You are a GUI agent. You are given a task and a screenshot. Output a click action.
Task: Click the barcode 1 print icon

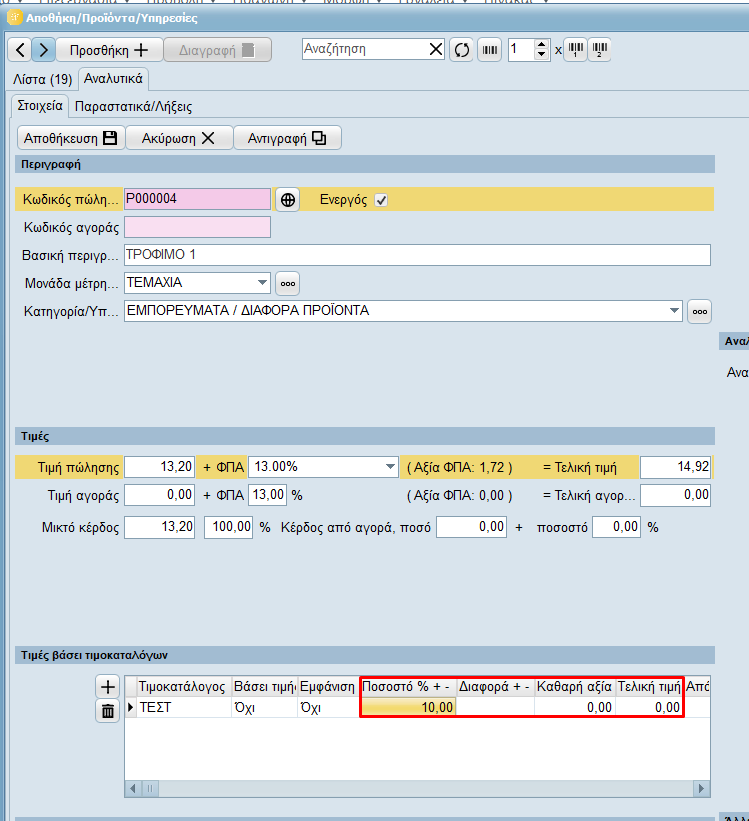pos(575,50)
